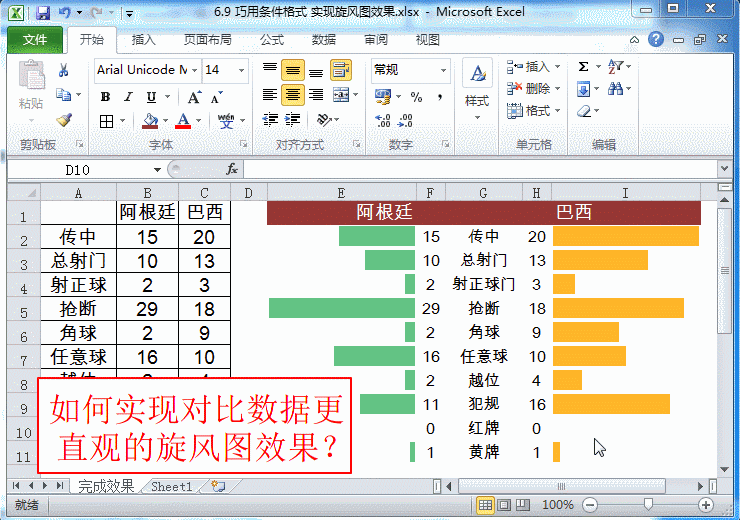Open the font name dropdown
The image size is (740, 520).
pyautogui.click(x=194, y=70)
